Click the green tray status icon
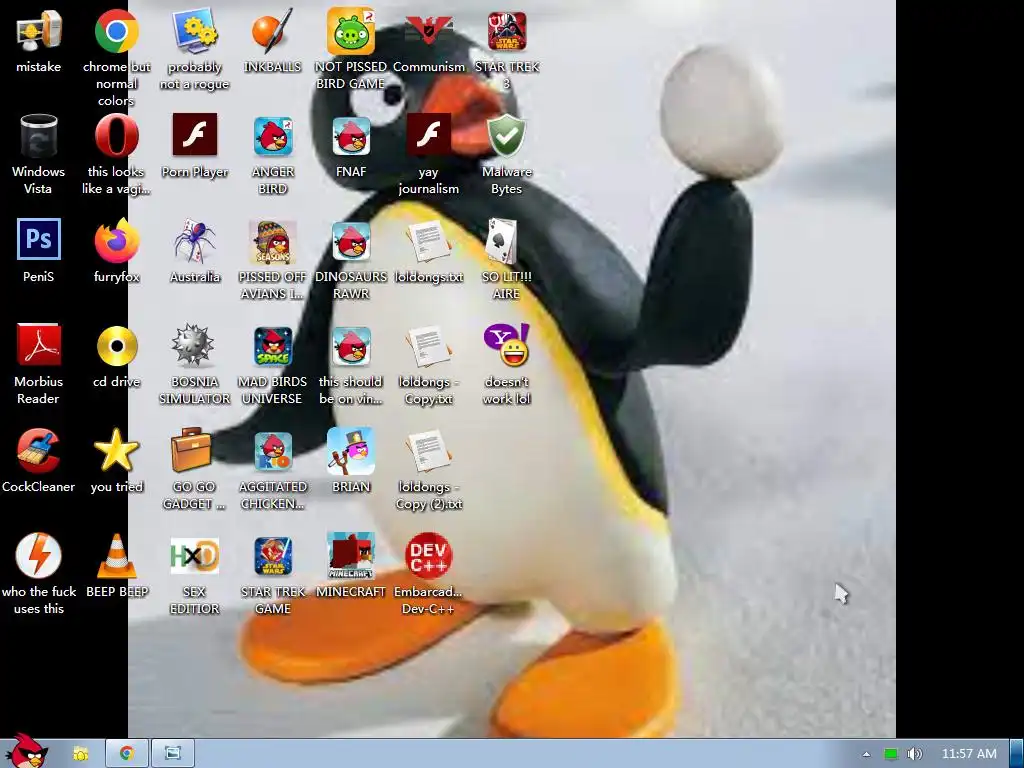 coord(891,754)
